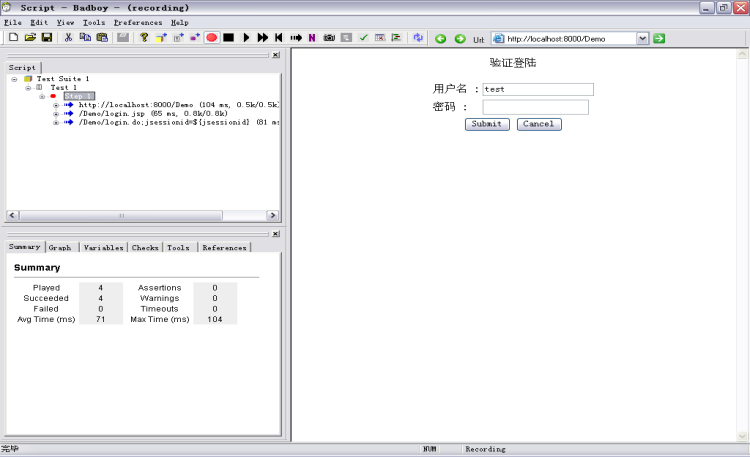Expand the /Demo/login.jsp request node
The height and width of the screenshot is (457, 750).
[56, 114]
